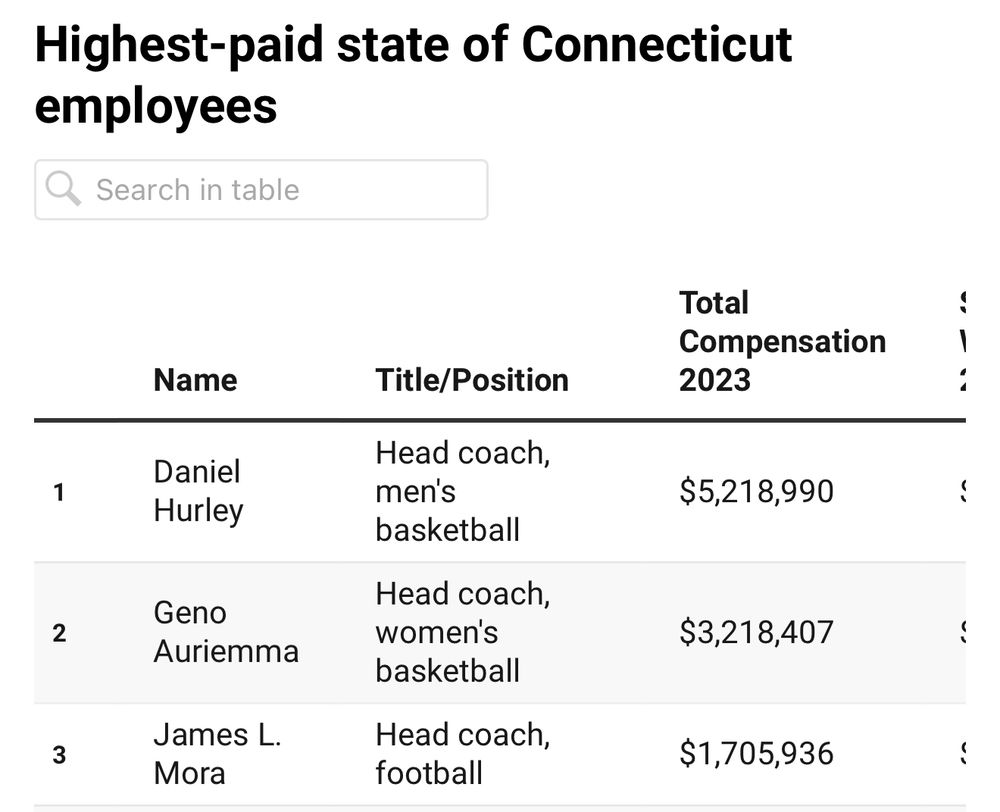This screenshot has height=812, width=1000.
Task: Click the Highest-paid state of Connecticut employees heading
Action: pyautogui.click(x=413, y=75)
